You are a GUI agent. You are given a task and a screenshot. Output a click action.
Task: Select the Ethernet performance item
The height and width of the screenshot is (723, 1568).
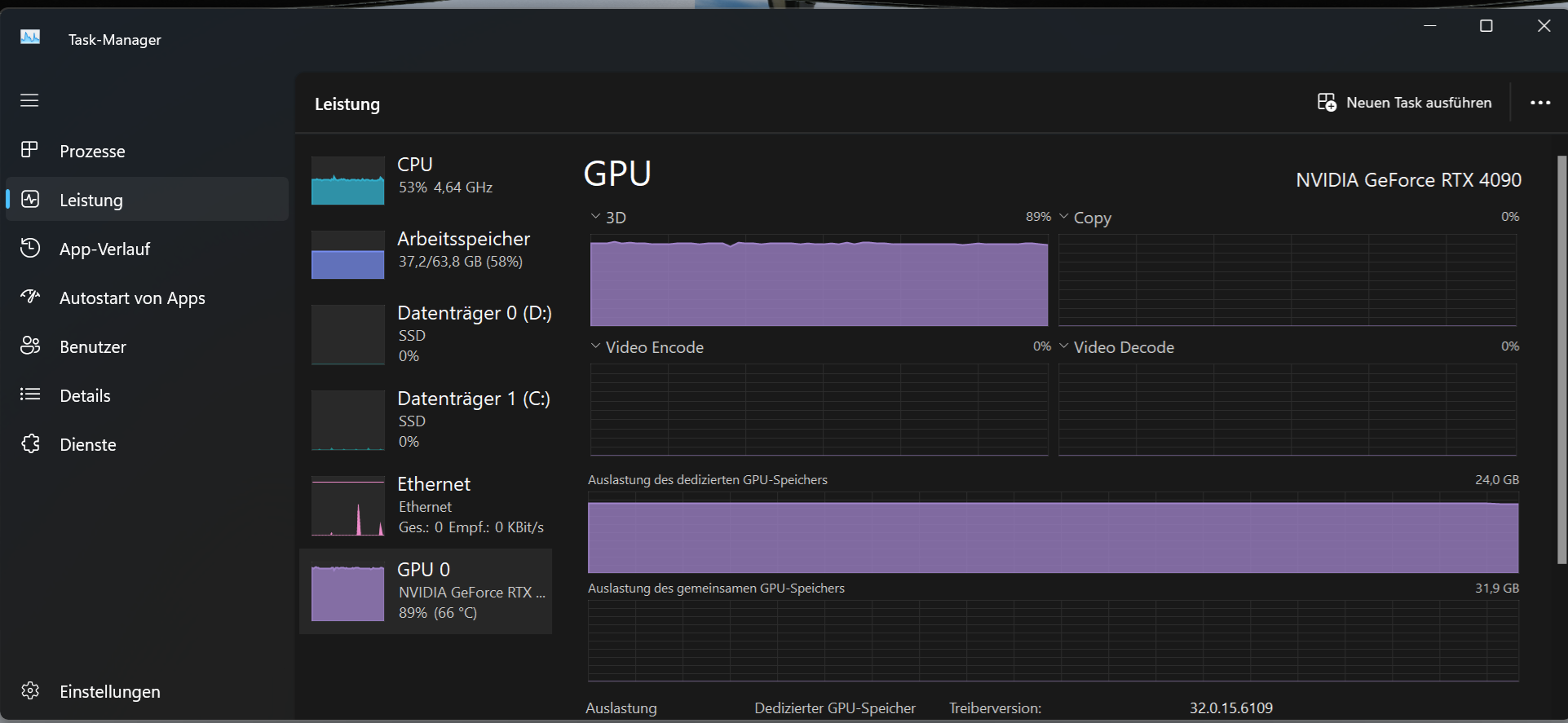click(426, 505)
